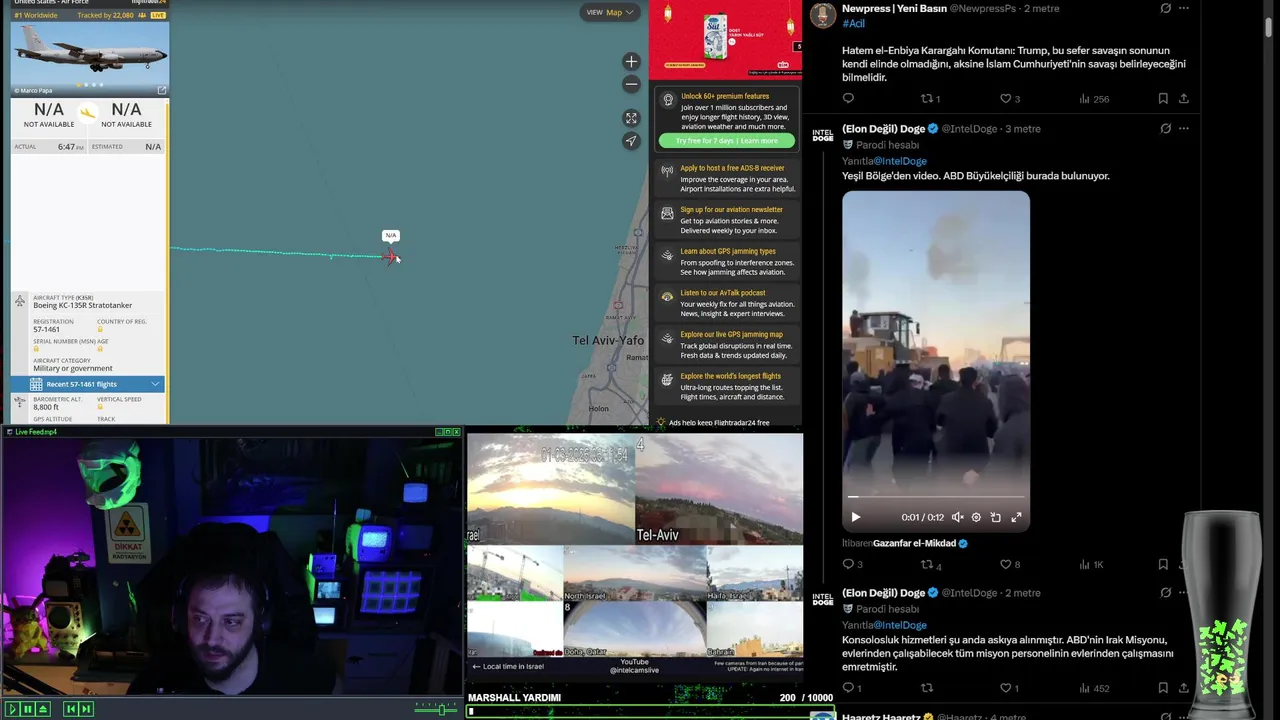Open @IntelDoge mention in Konsolosluk tweet
This screenshot has height=720, width=1280.
point(901,625)
